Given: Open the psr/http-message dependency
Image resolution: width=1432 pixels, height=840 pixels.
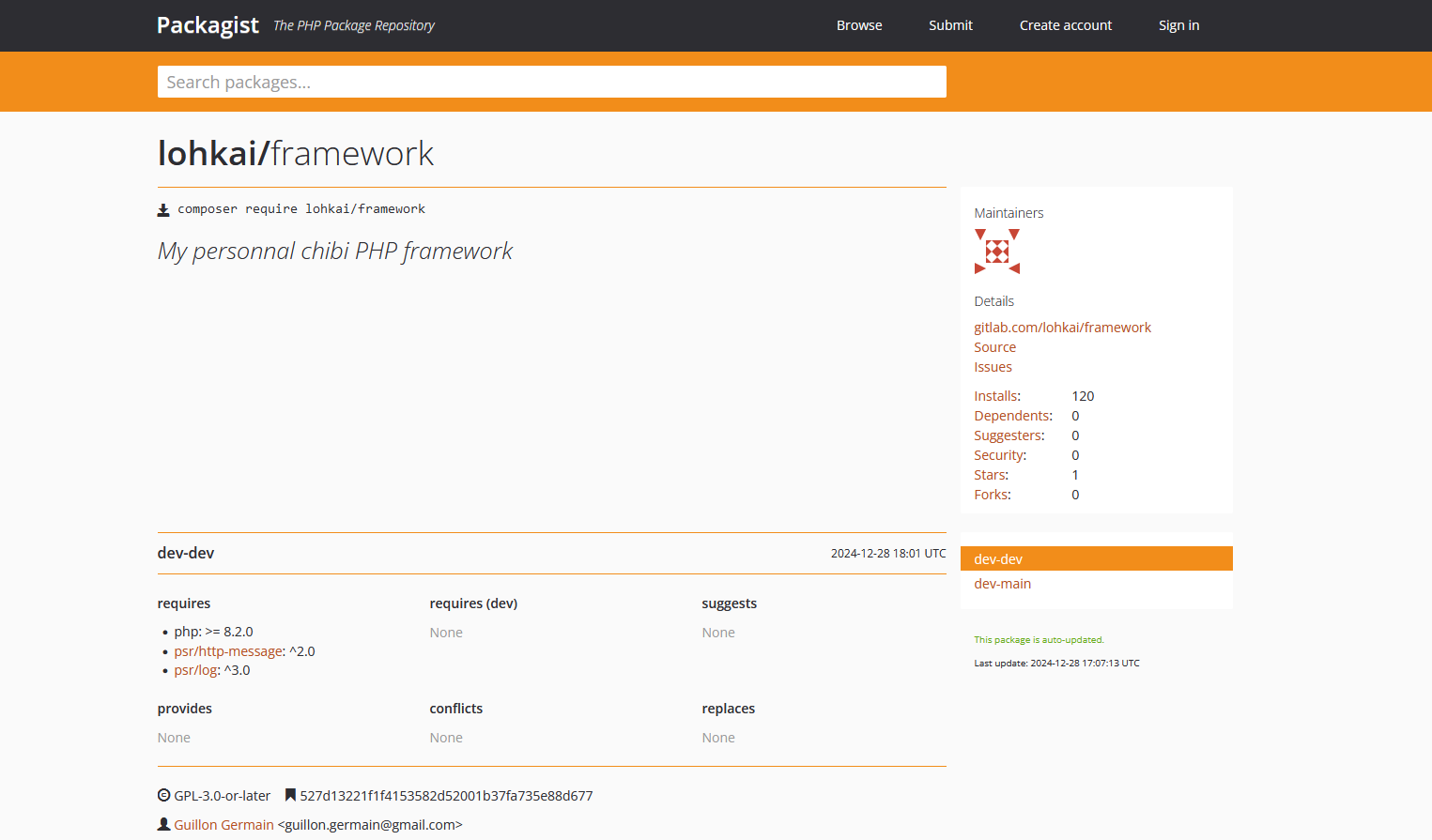Looking at the screenshot, I should tap(228, 651).
